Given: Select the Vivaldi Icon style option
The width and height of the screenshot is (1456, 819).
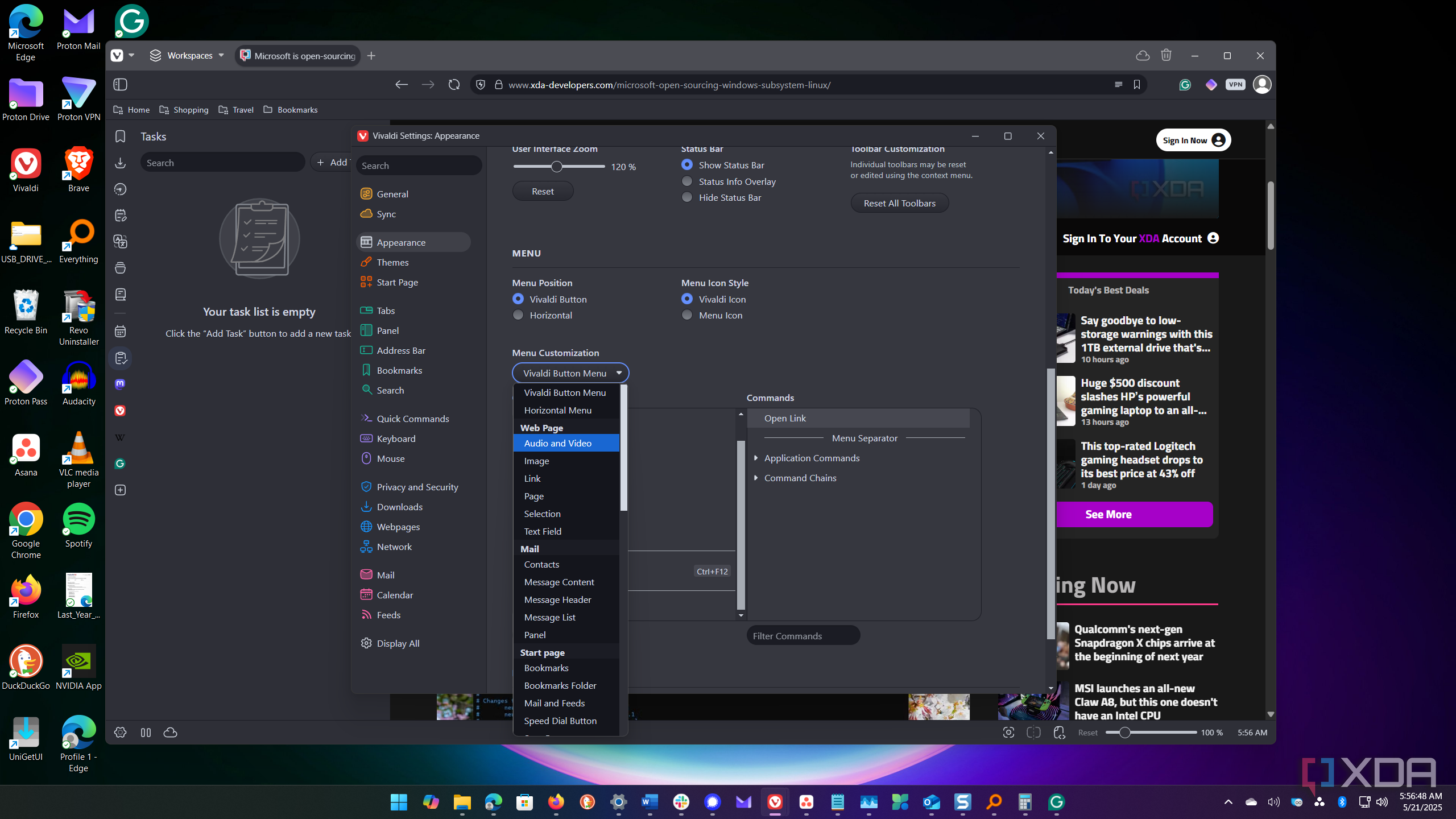Looking at the screenshot, I should pyautogui.click(x=714, y=299).
